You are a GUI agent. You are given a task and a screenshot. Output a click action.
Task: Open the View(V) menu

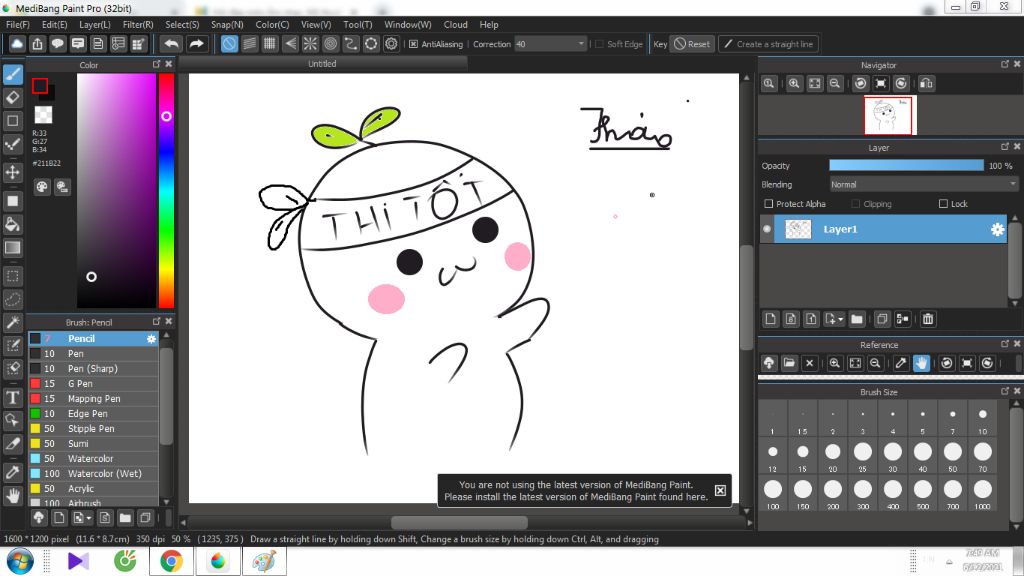pos(316,25)
